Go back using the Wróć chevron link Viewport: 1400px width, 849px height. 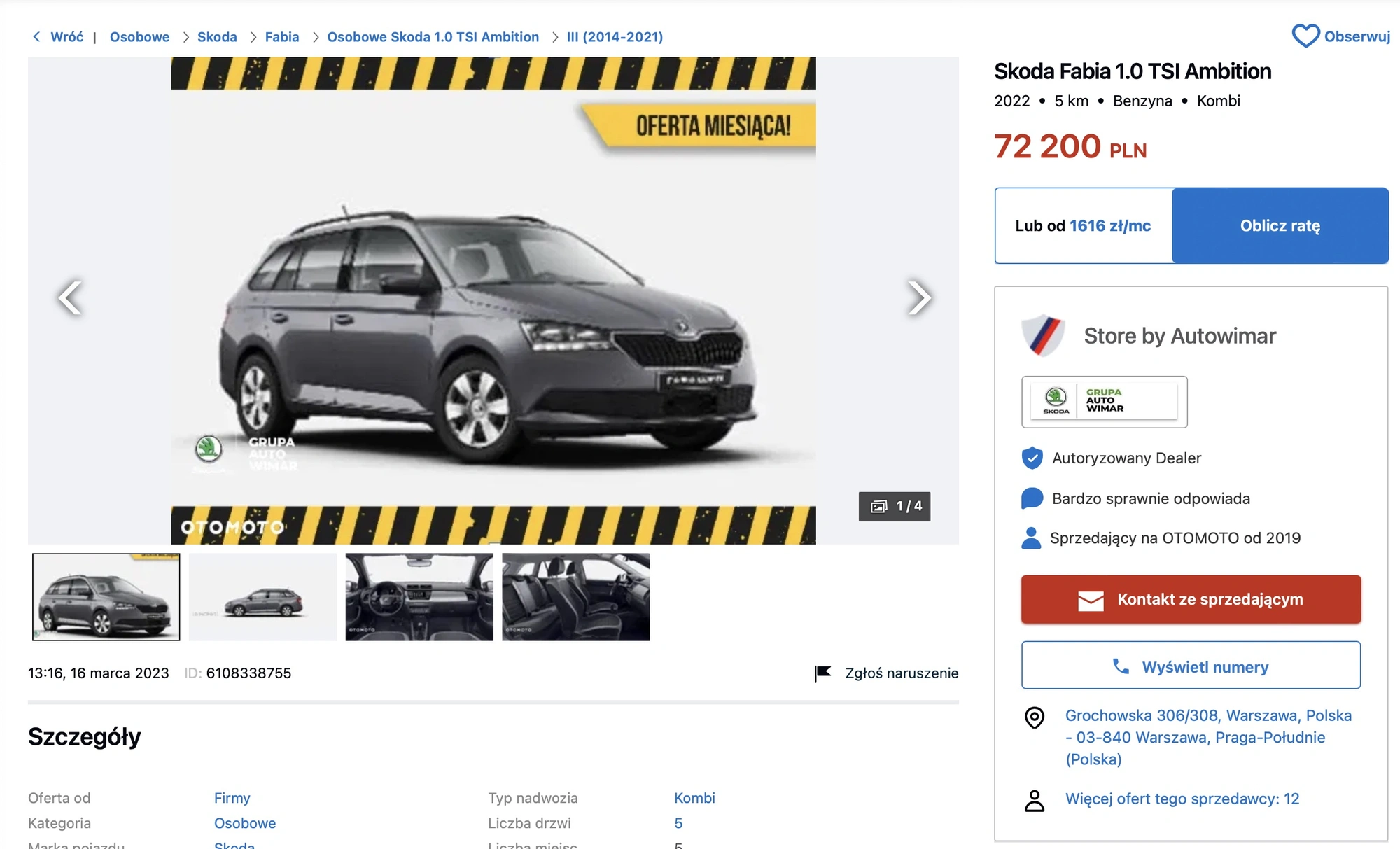click(x=59, y=37)
